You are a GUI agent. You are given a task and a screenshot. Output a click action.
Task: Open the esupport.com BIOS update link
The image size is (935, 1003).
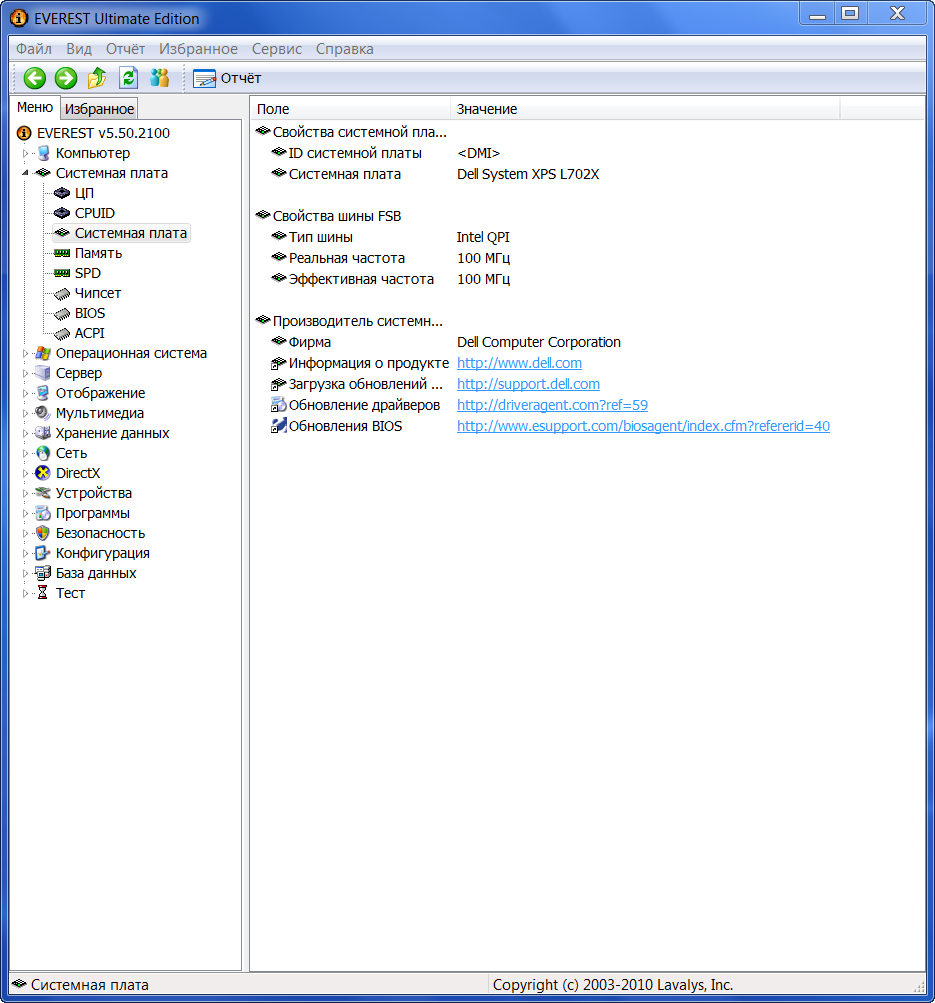tap(643, 426)
